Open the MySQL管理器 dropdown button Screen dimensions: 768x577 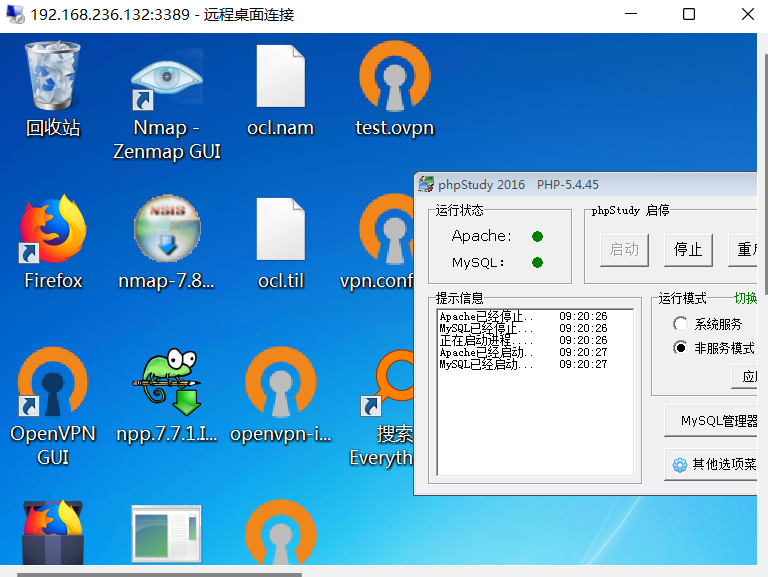712,421
